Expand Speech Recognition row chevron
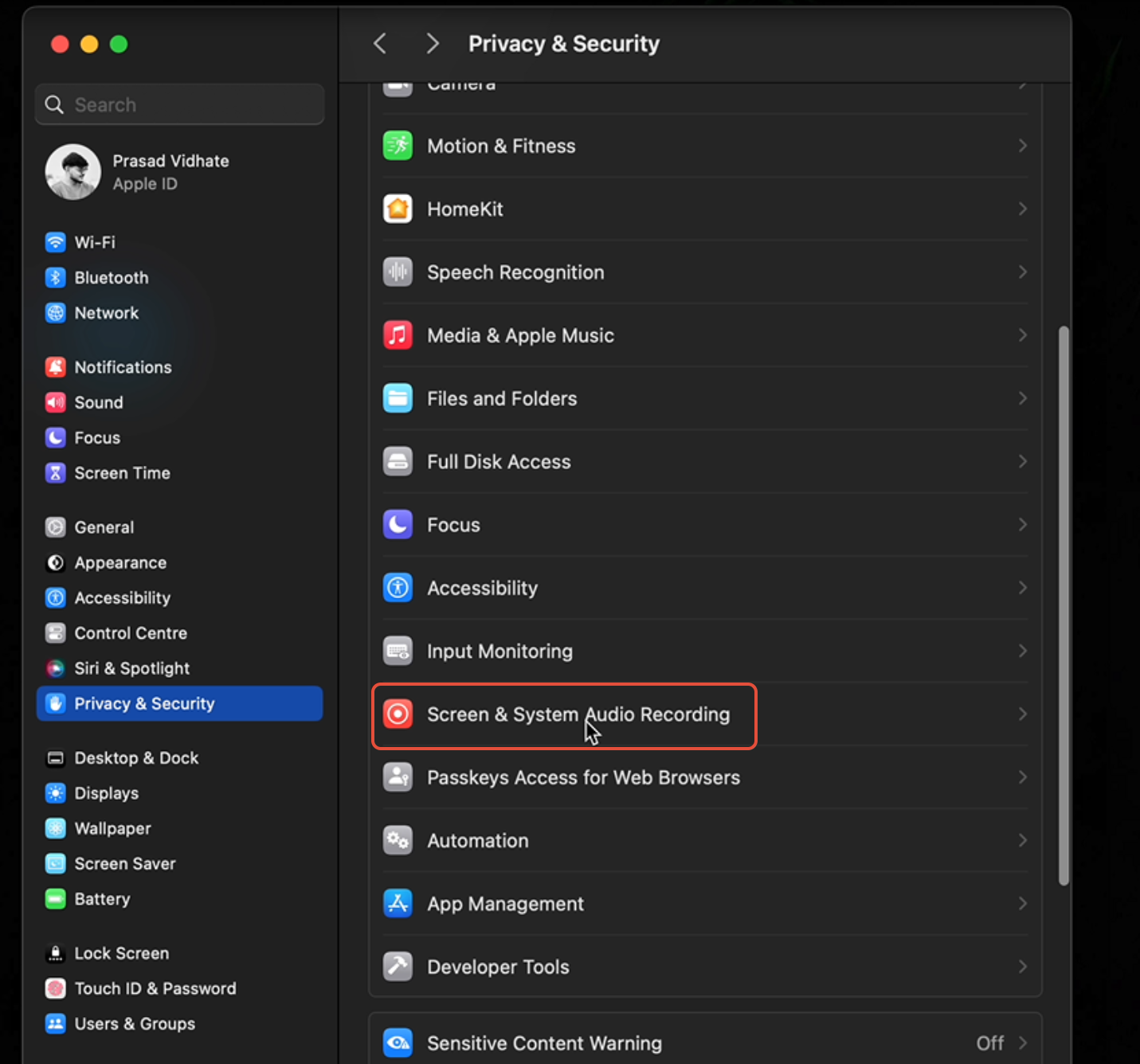The image size is (1140, 1064). 1022,272
